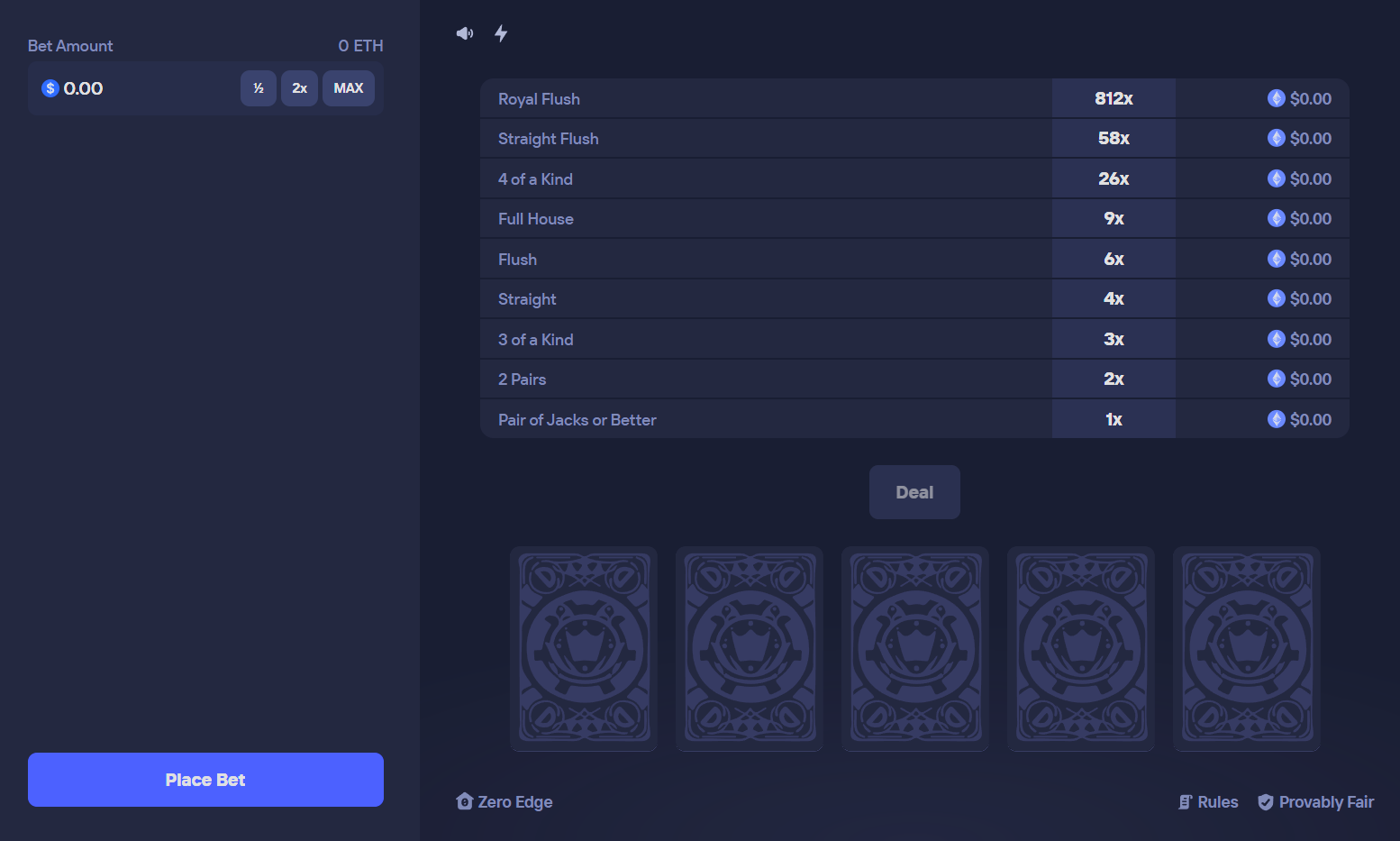
Task: Click the ETH icon next to Royal Flush payout
Action: point(1276,98)
